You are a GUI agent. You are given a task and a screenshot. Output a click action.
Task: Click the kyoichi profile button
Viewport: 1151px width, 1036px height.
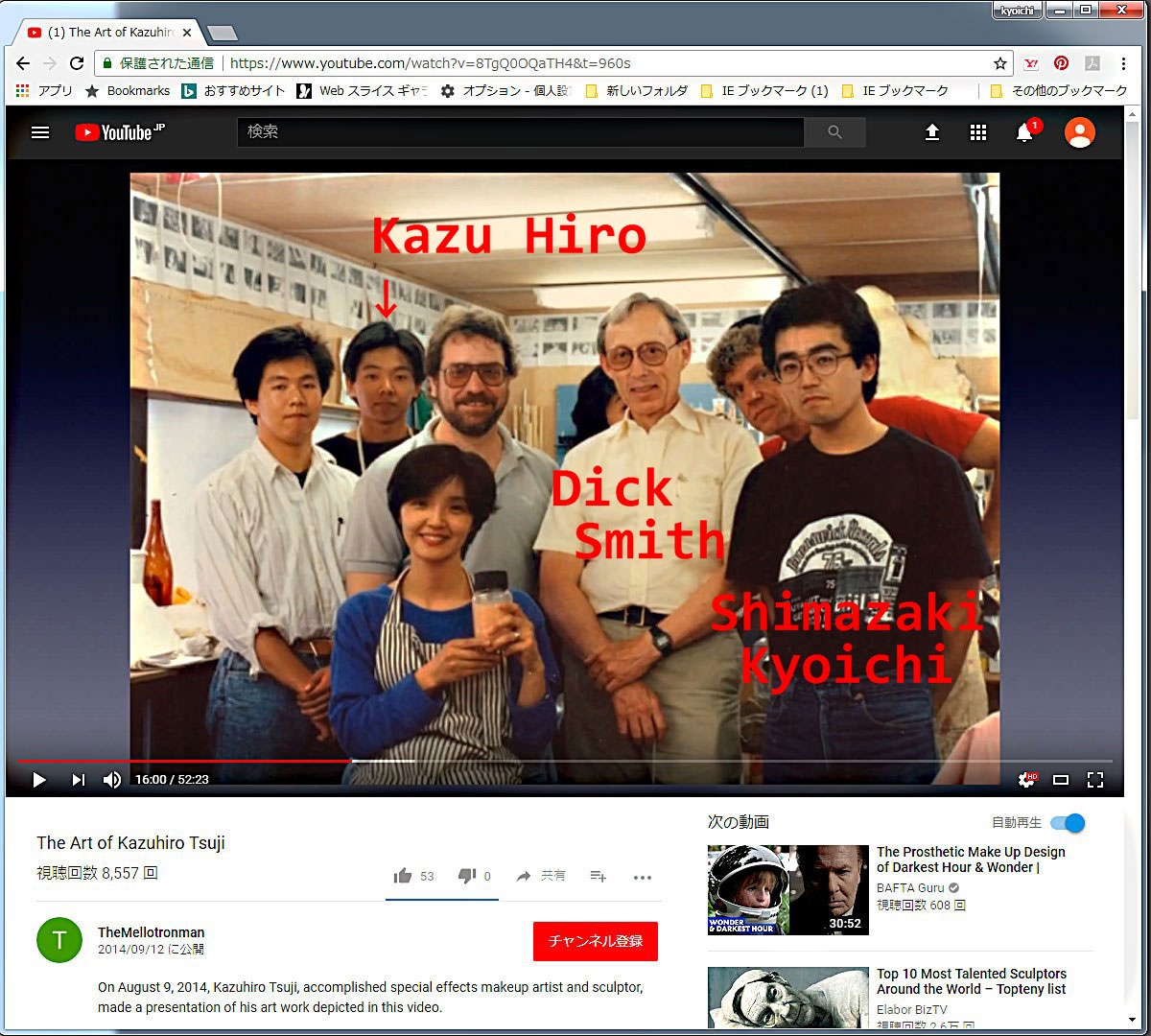tap(1017, 11)
